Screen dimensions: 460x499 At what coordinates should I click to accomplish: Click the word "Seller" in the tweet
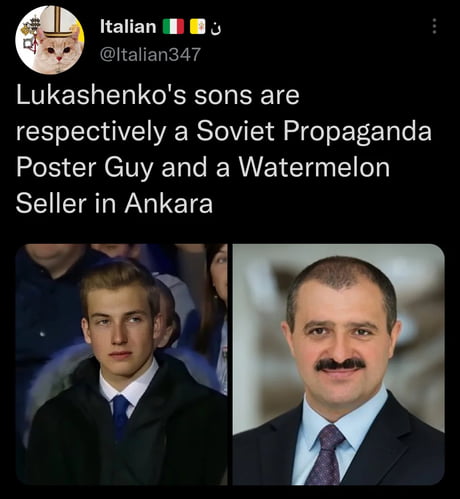(51, 203)
